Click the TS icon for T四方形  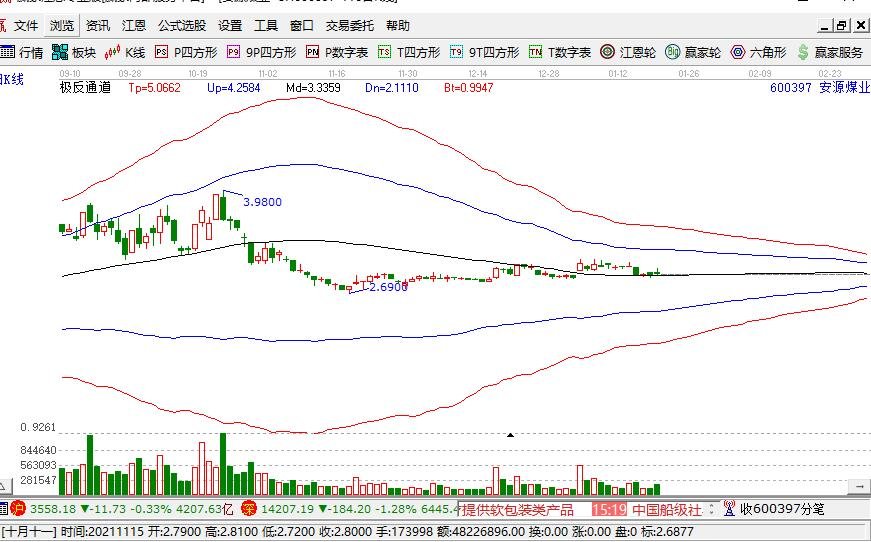(x=384, y=52)
